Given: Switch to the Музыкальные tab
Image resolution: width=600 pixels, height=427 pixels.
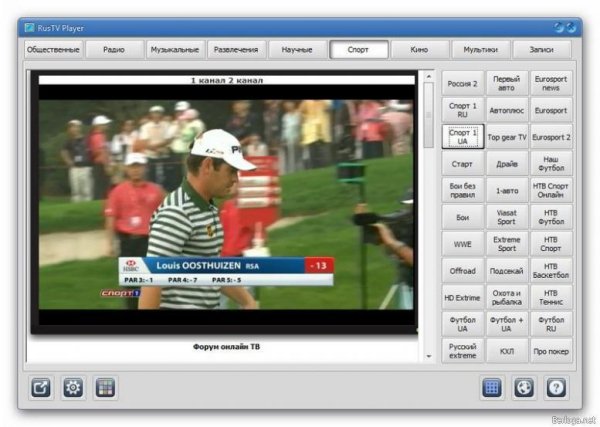Looking at the screenshot, I should coord(175,50).
